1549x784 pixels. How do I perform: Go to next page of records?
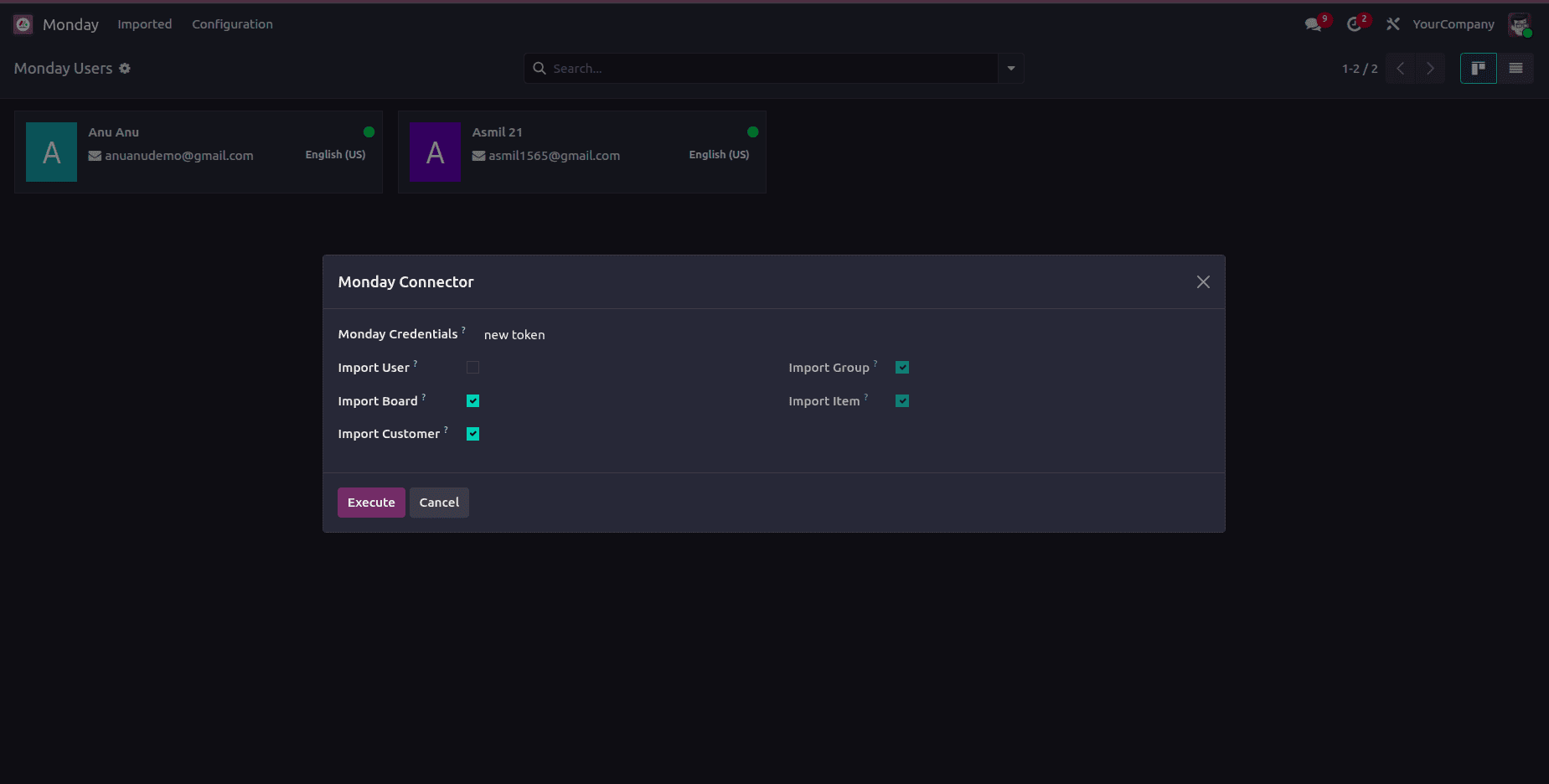click(x=1430, y=69)
